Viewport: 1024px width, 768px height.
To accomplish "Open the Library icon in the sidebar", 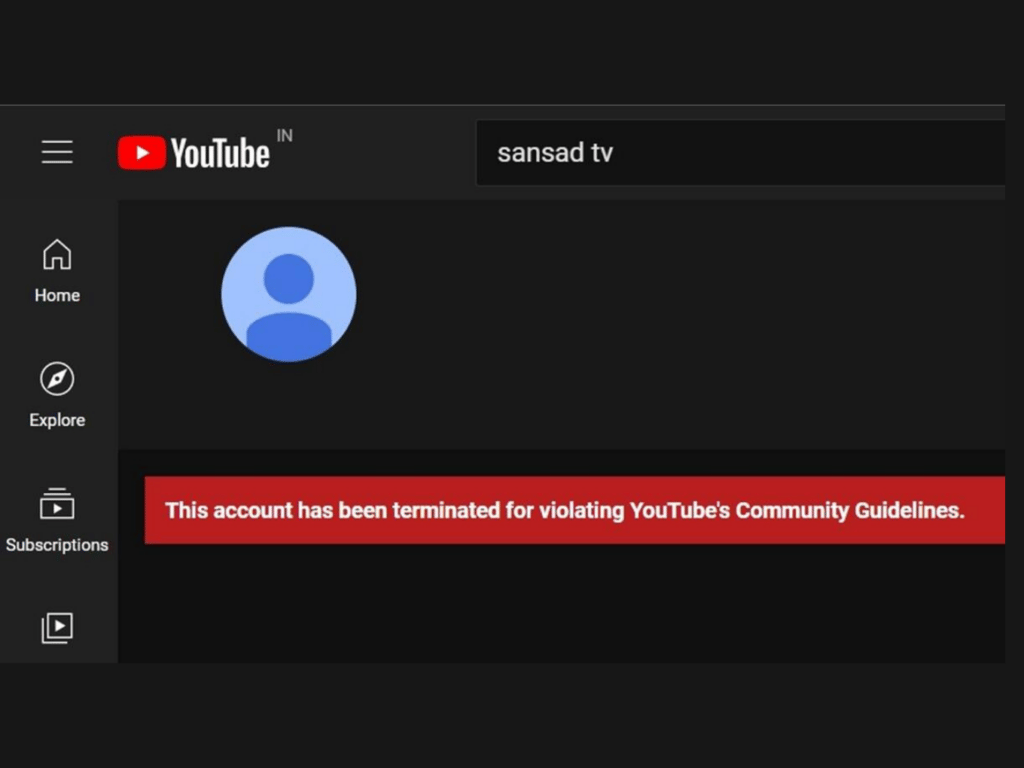I will (x=57, y=628).
